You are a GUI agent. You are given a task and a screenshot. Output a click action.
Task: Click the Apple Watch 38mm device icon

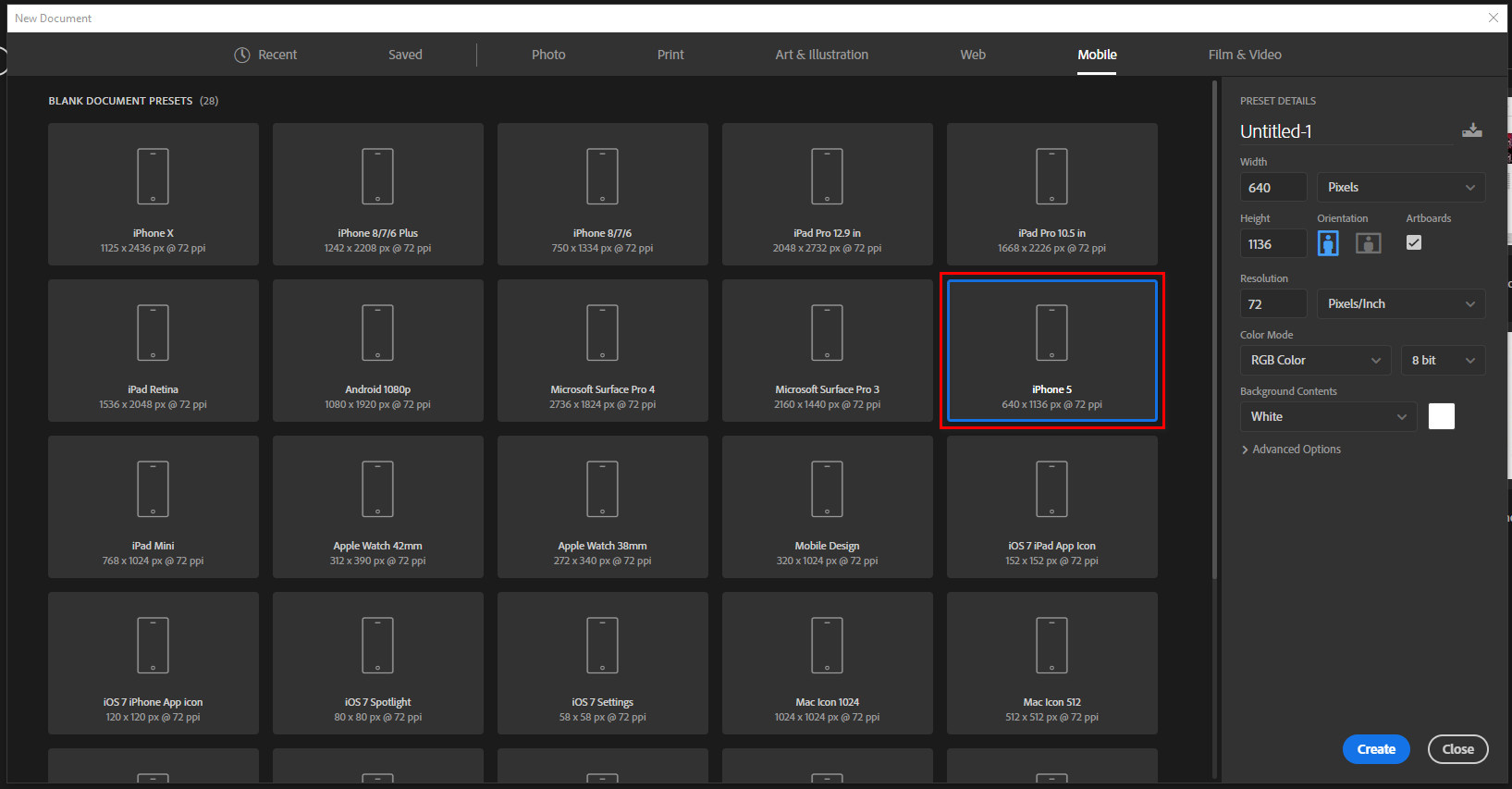coord(602,488)
